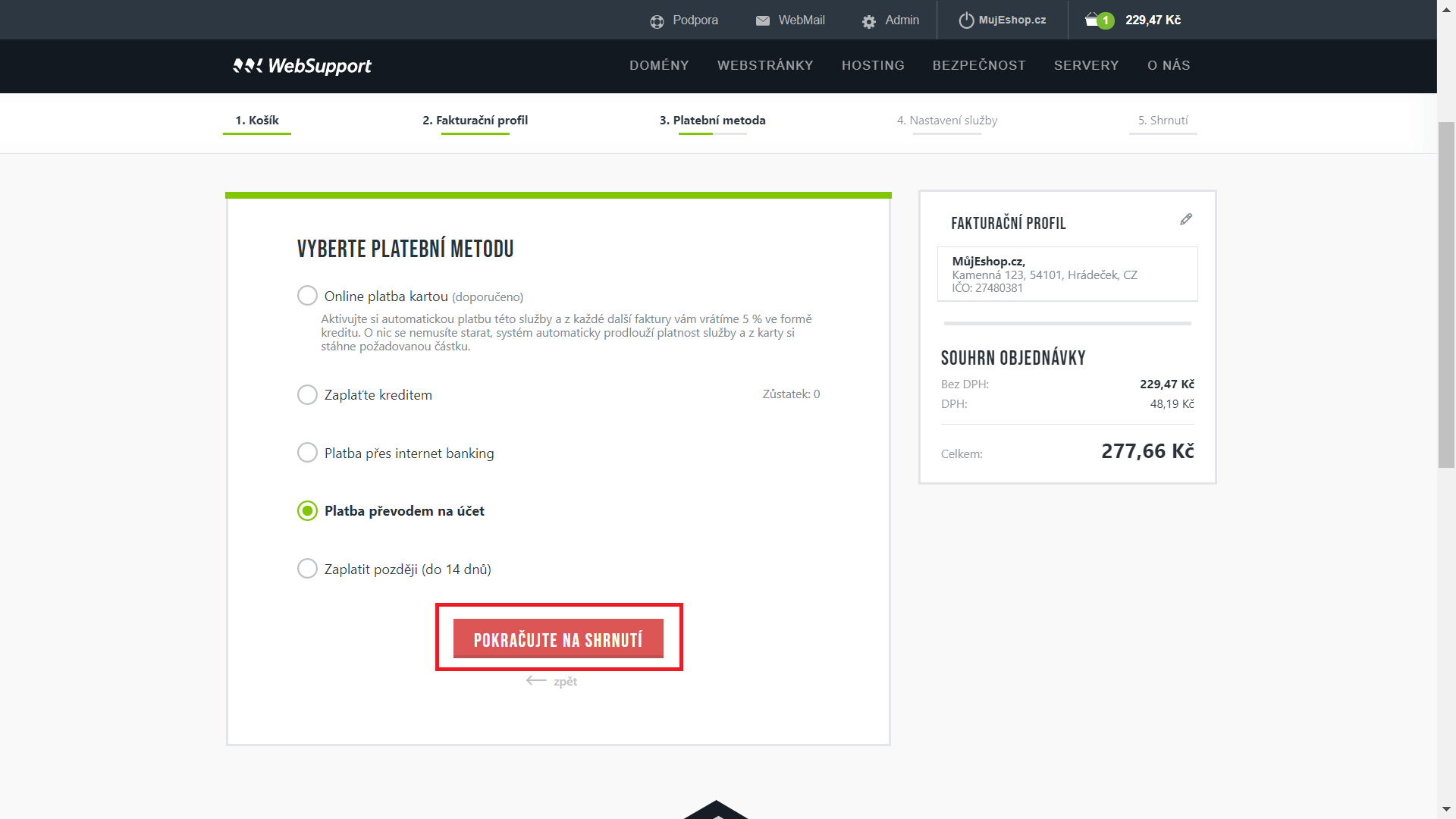
Task: Select Zaplaťte kreditem radio button
Action: point(307,395)
